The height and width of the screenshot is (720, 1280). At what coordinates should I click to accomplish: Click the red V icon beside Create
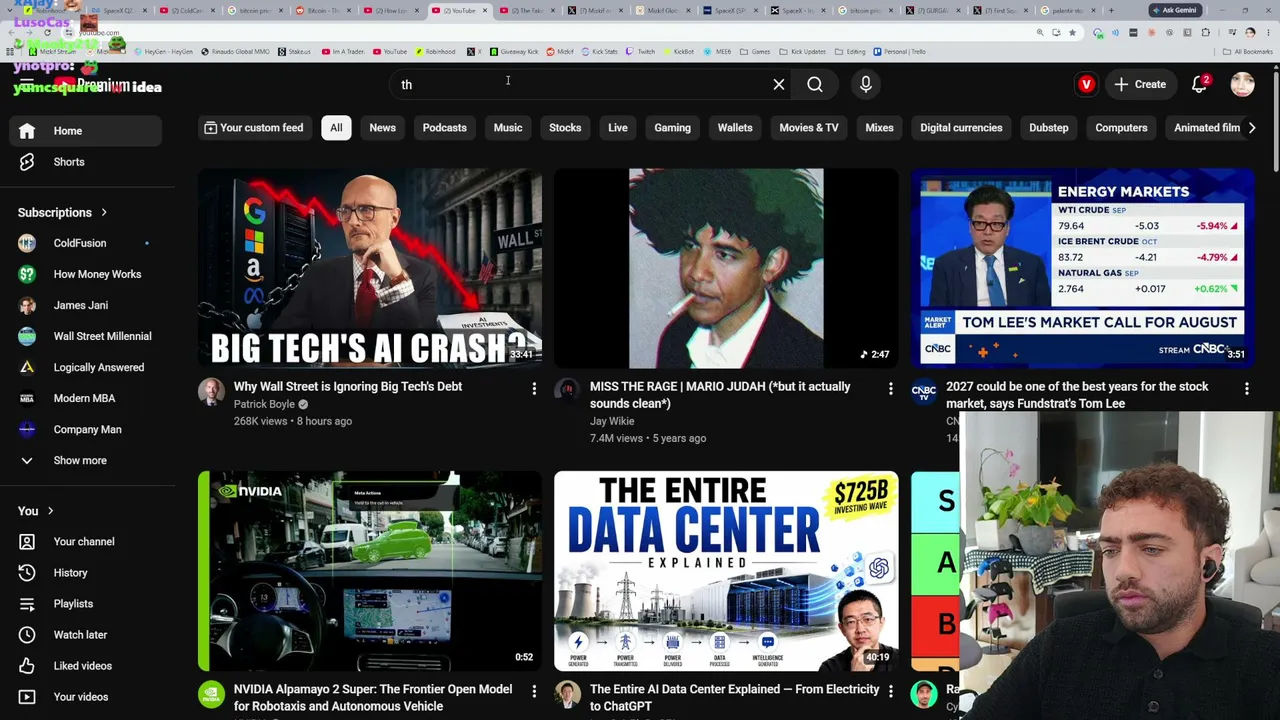[1086, 85]
